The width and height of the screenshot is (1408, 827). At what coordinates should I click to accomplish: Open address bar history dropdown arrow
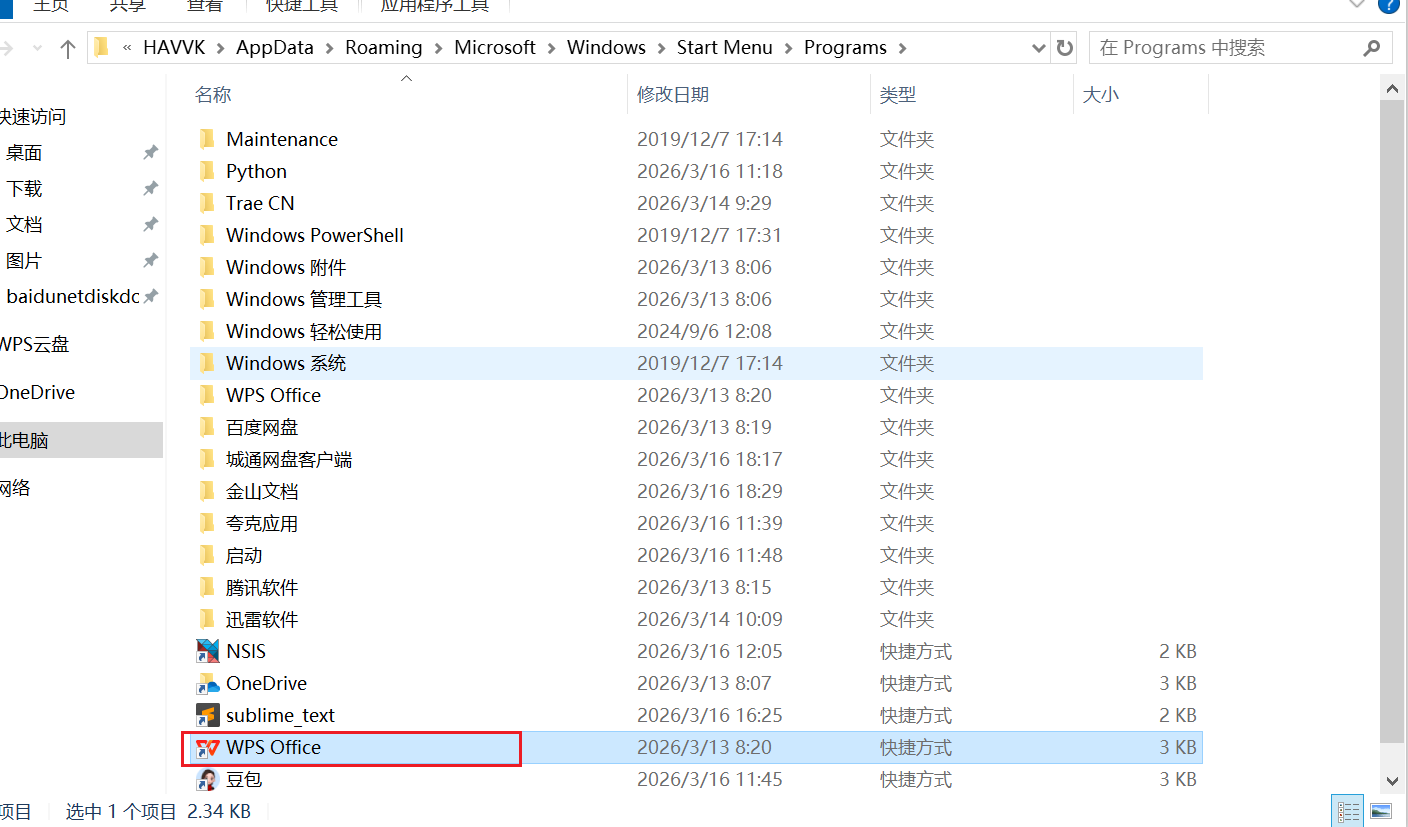[1039, 48]
